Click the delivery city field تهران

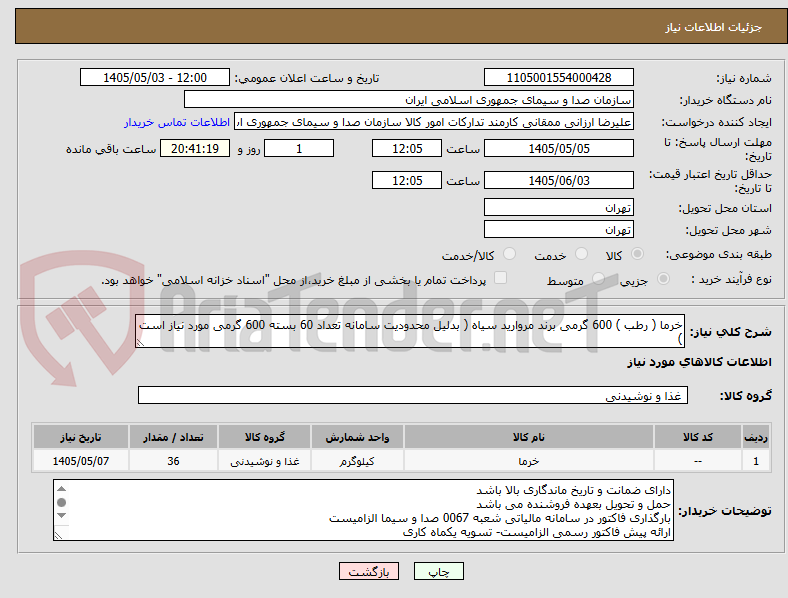click(x=558, y=230)
